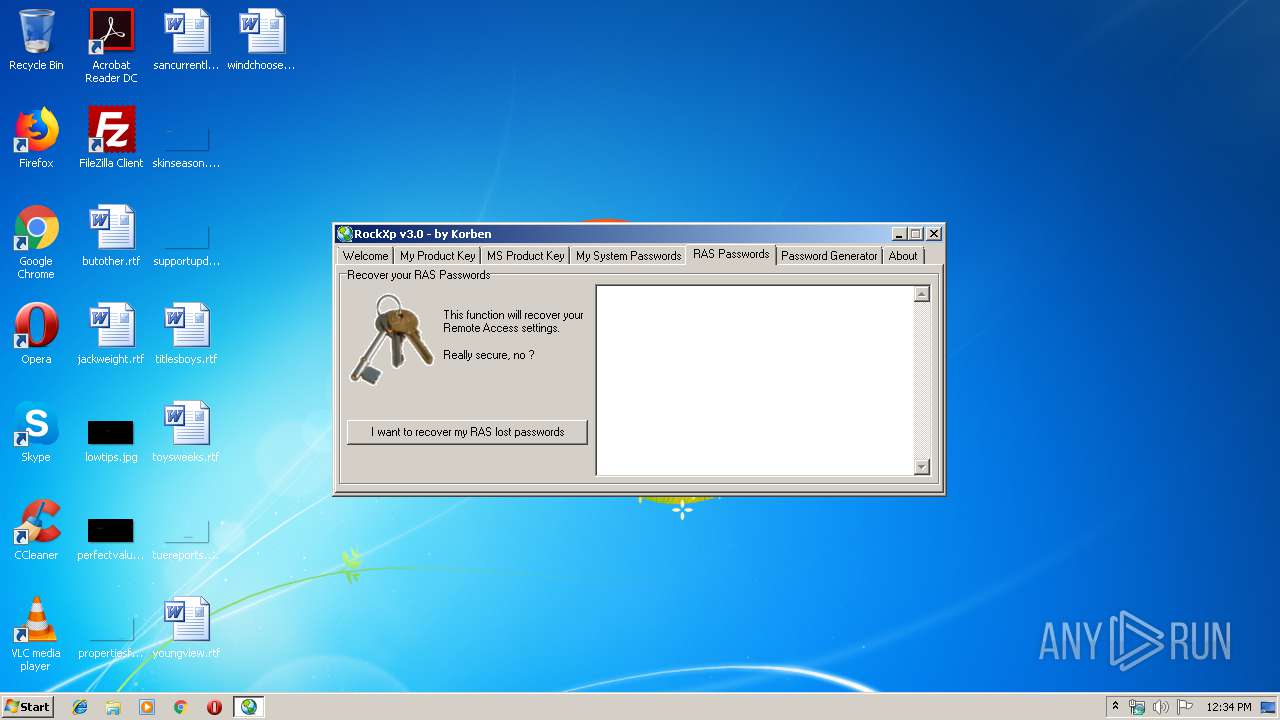Open the MS Product Key tab
Screen dimensions: 1280x720
pos(525,256)
